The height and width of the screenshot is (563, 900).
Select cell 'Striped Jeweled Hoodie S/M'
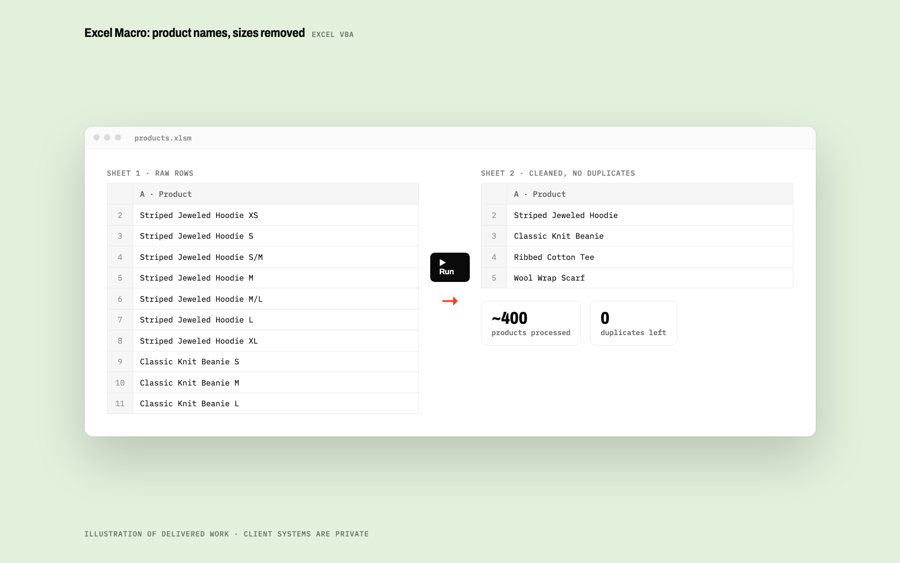(276, 257)
